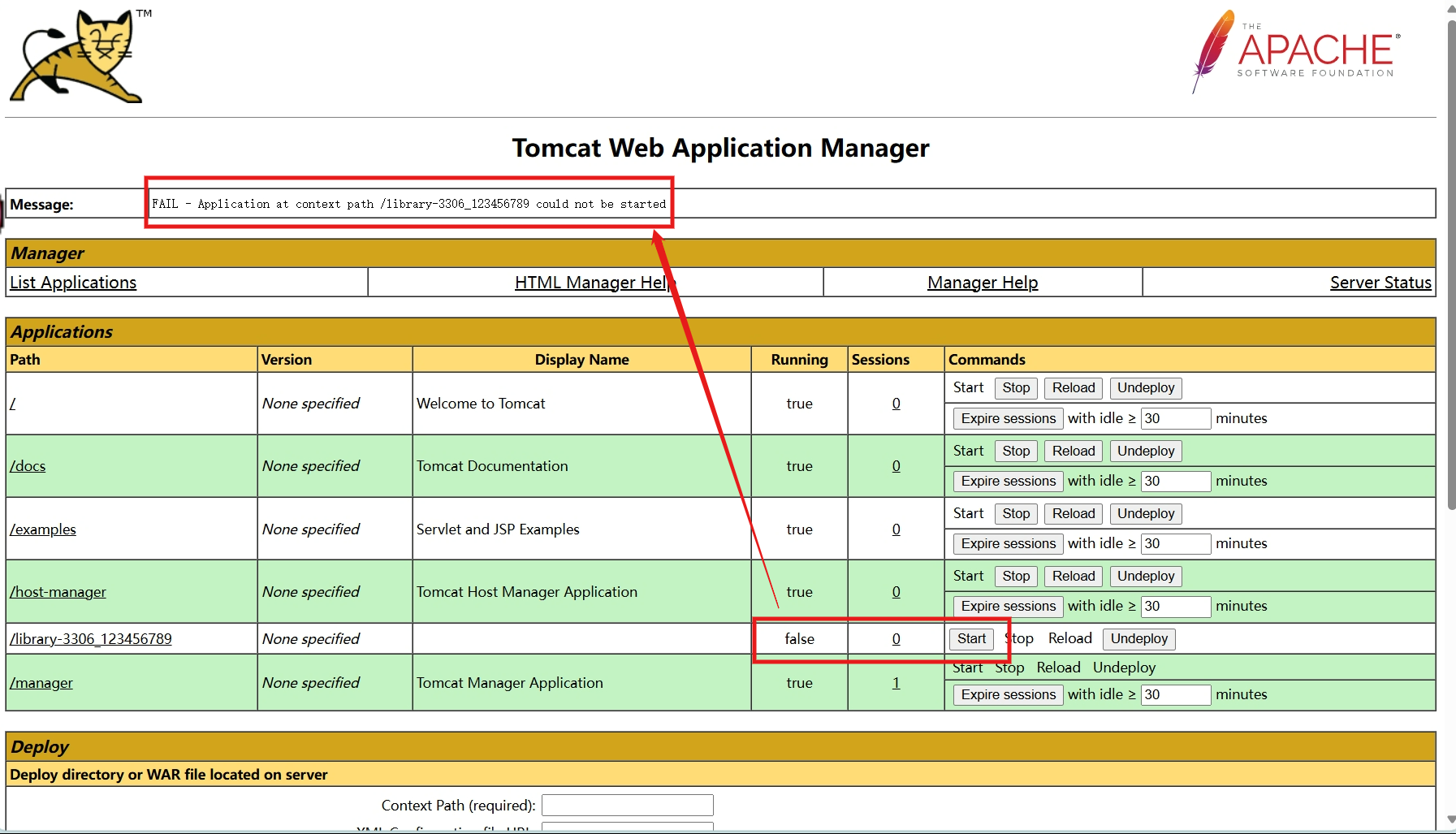Start the /library-3306_123456789 application
Screen dimensions: 1456x834
click(971, 639)
